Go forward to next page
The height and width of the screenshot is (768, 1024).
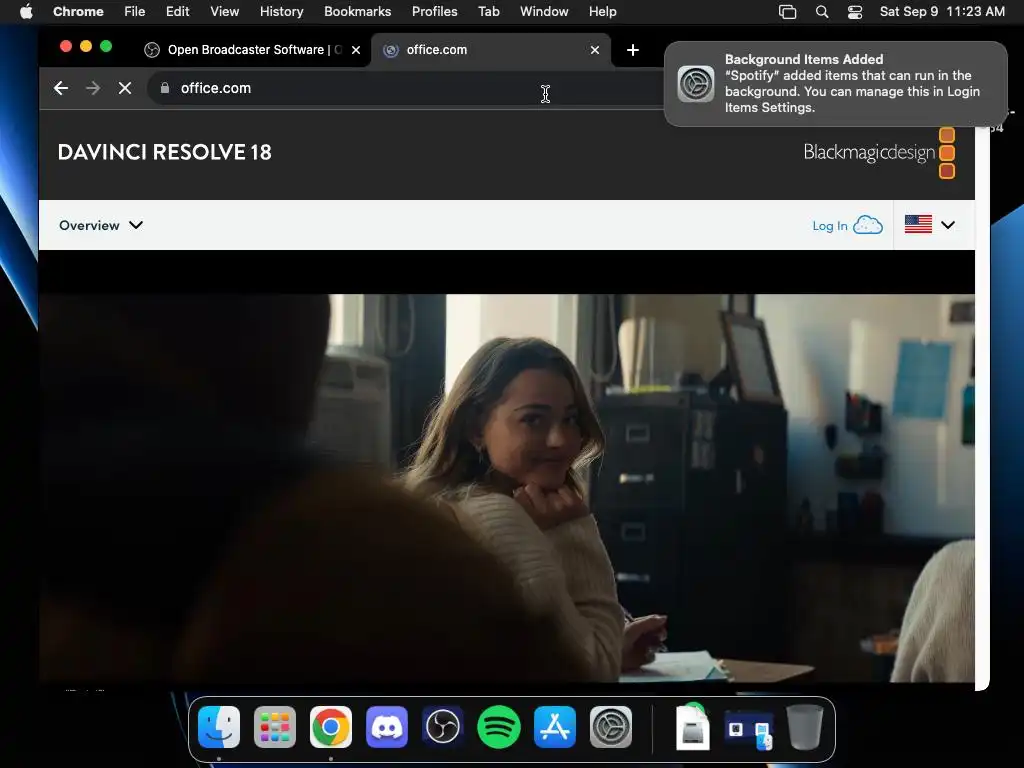coord(93,88)
